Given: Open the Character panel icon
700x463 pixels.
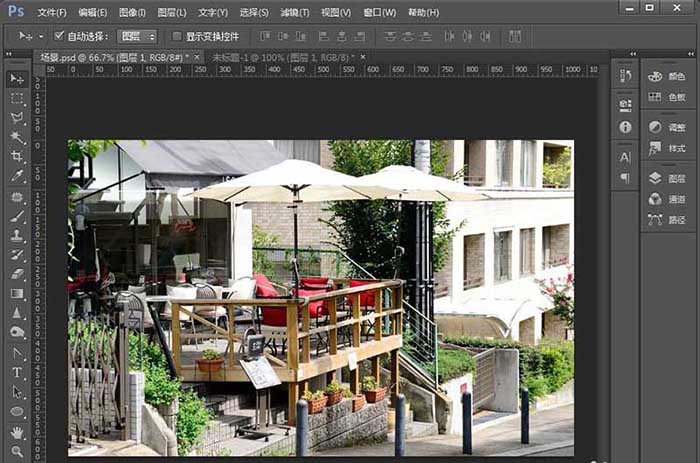Looking at the screenshot, I should pyautogui.click(x=625, y=156).
